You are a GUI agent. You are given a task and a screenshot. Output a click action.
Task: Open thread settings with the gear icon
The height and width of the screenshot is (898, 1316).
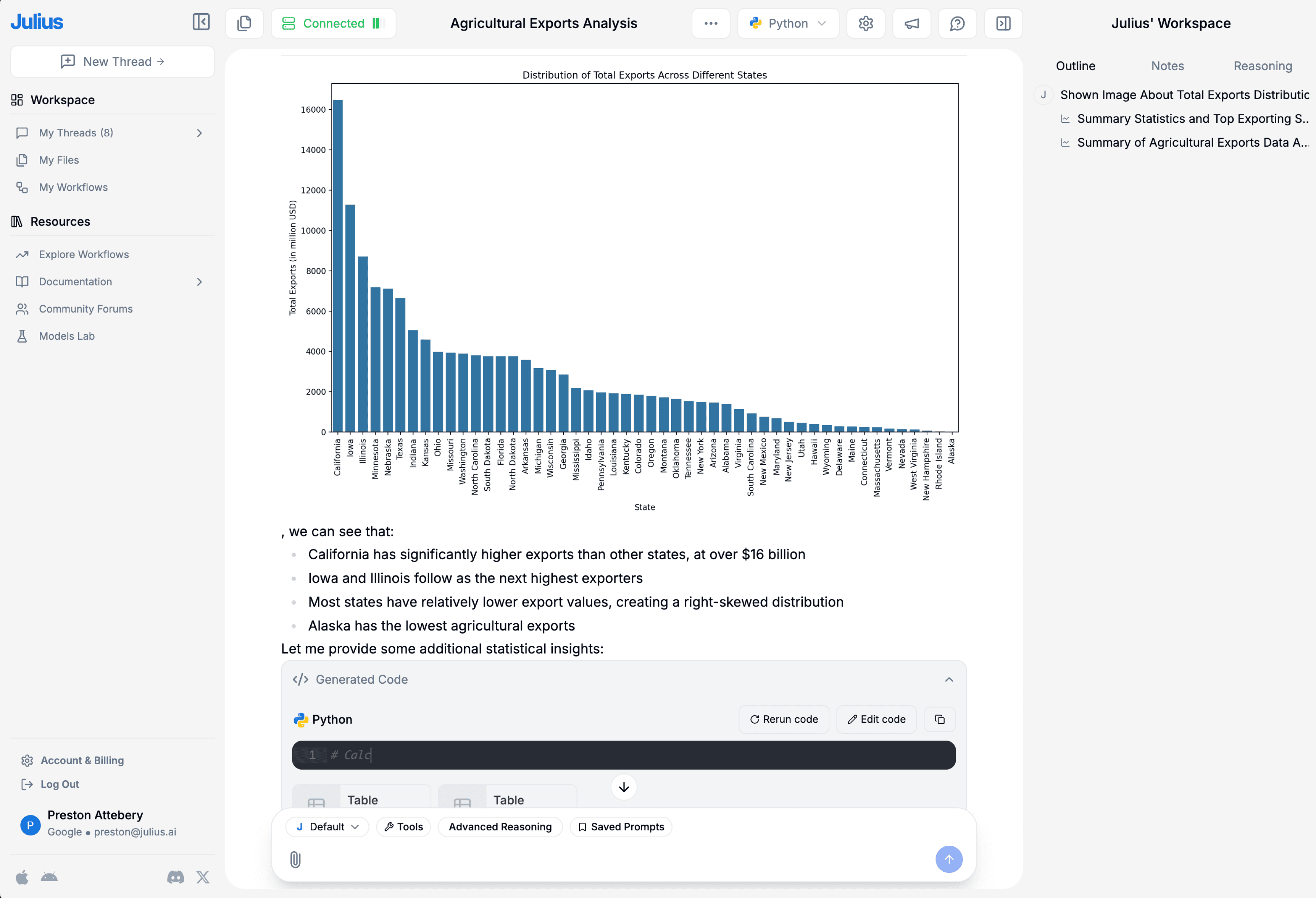(x=865, y=23)
